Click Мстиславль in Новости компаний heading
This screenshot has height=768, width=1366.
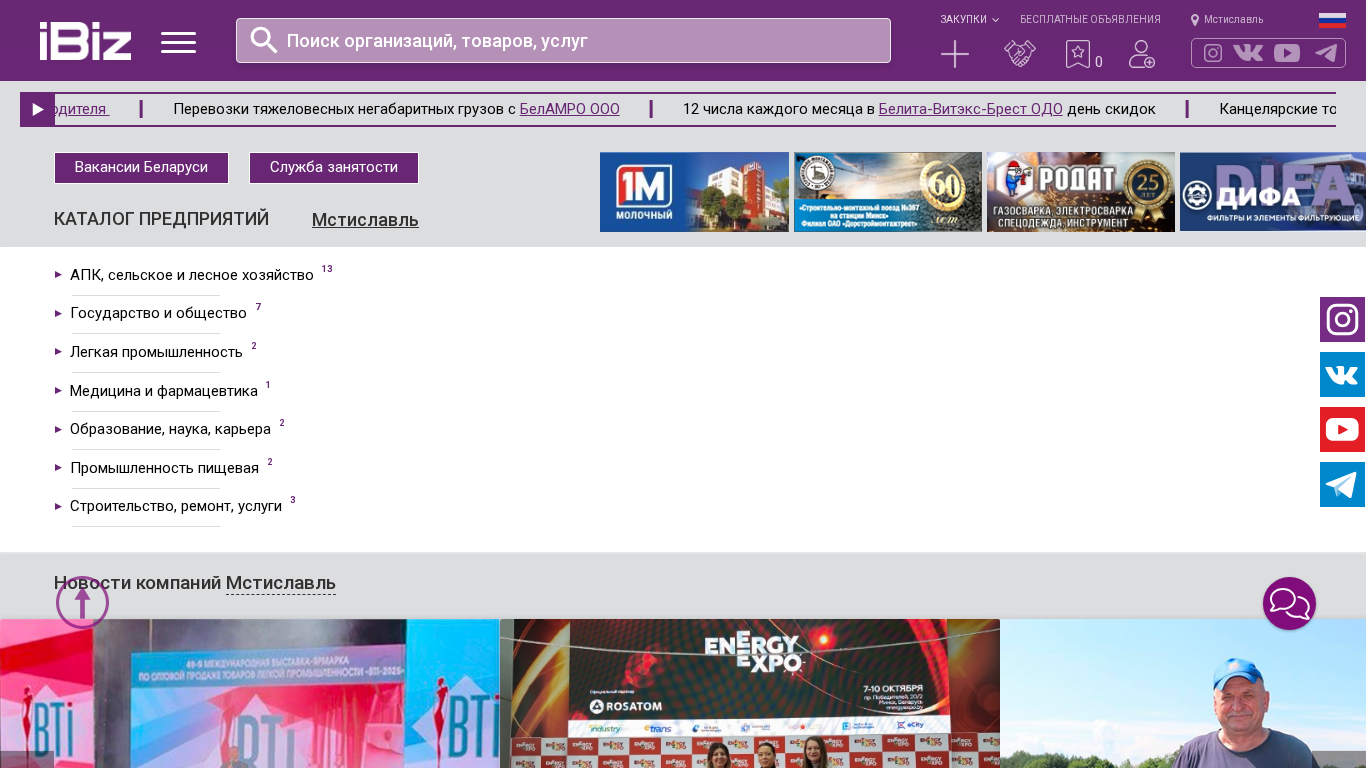pos(281,583)
